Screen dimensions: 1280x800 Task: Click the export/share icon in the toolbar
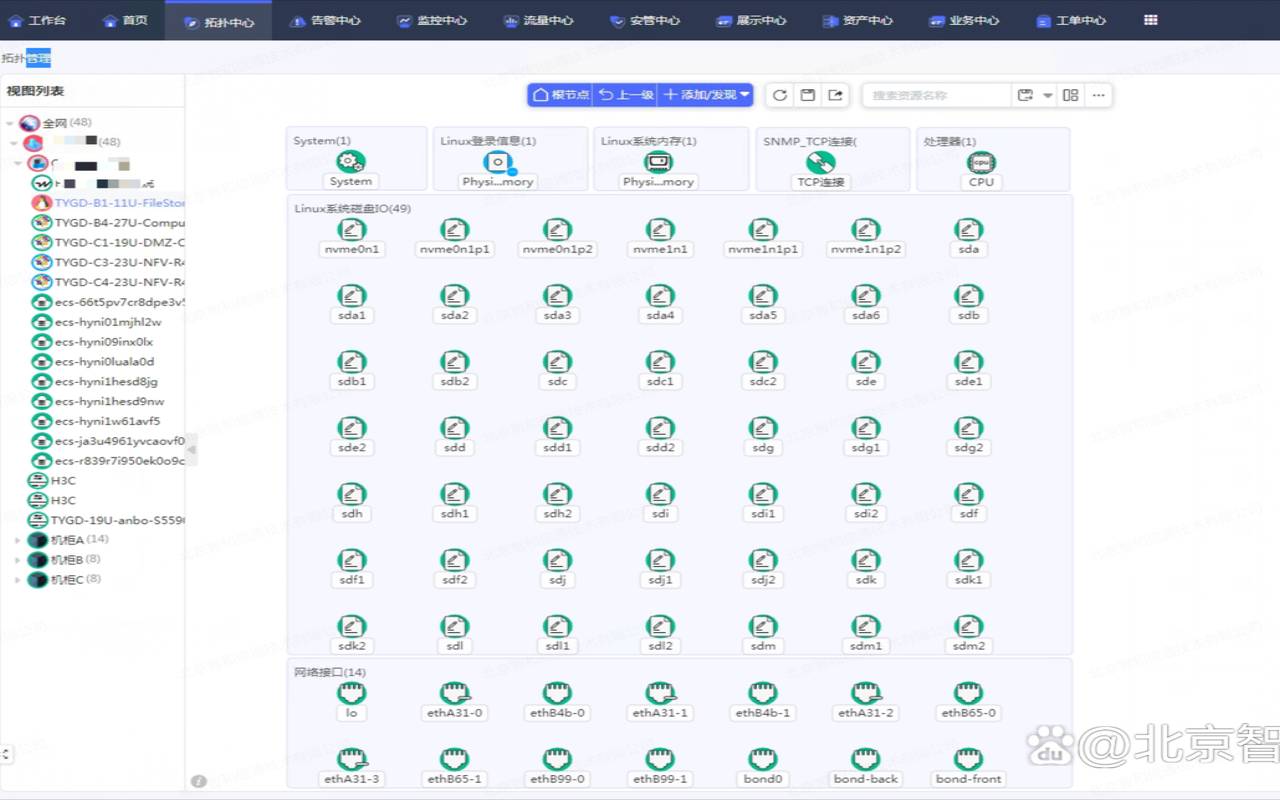pyautogui.click(x=836, y=95)
